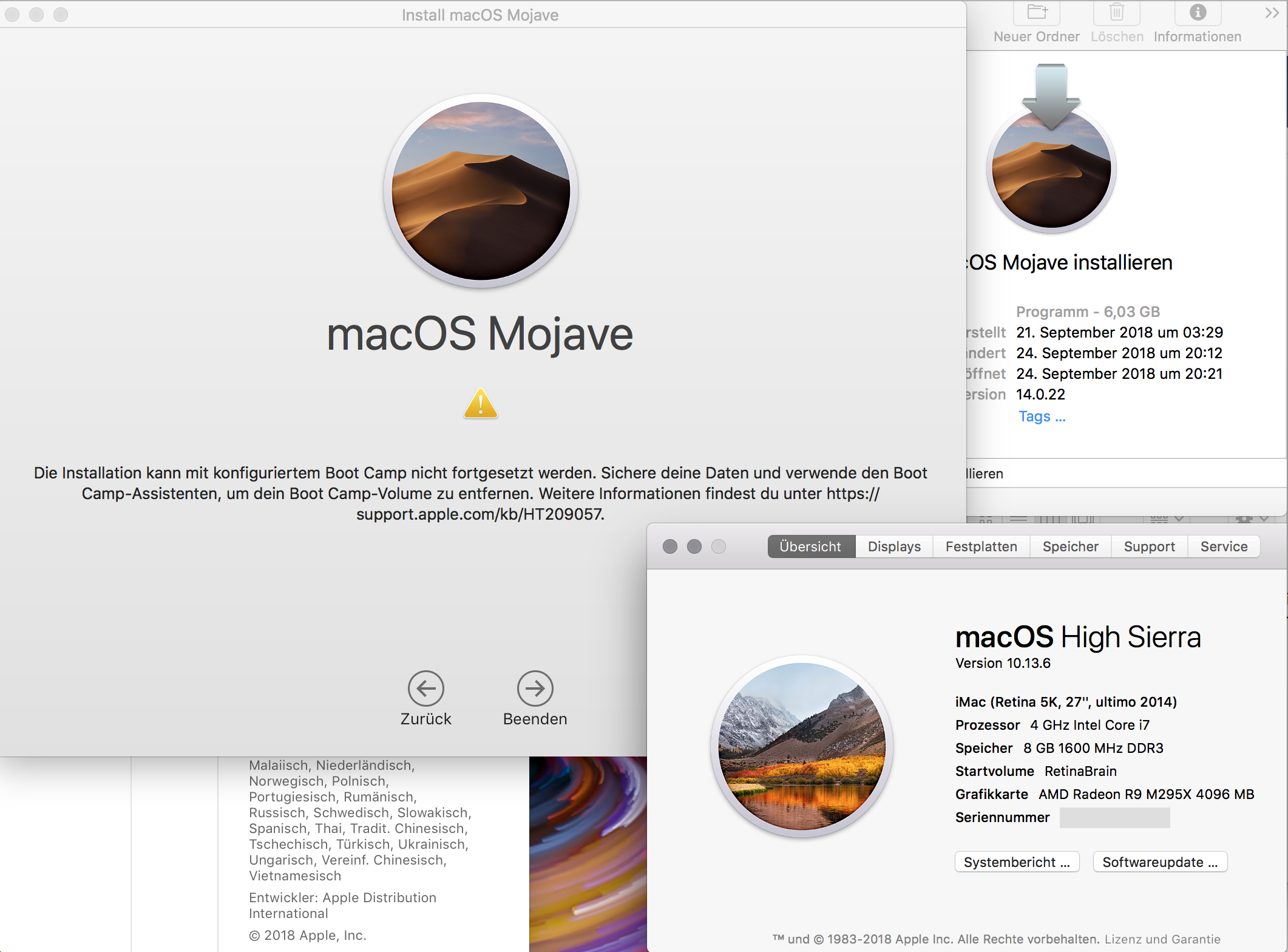Image resolution: width=1288 pixels, height=952 pixels.
Task: Switch to the Festplatten tab
Action: [981, 546]
